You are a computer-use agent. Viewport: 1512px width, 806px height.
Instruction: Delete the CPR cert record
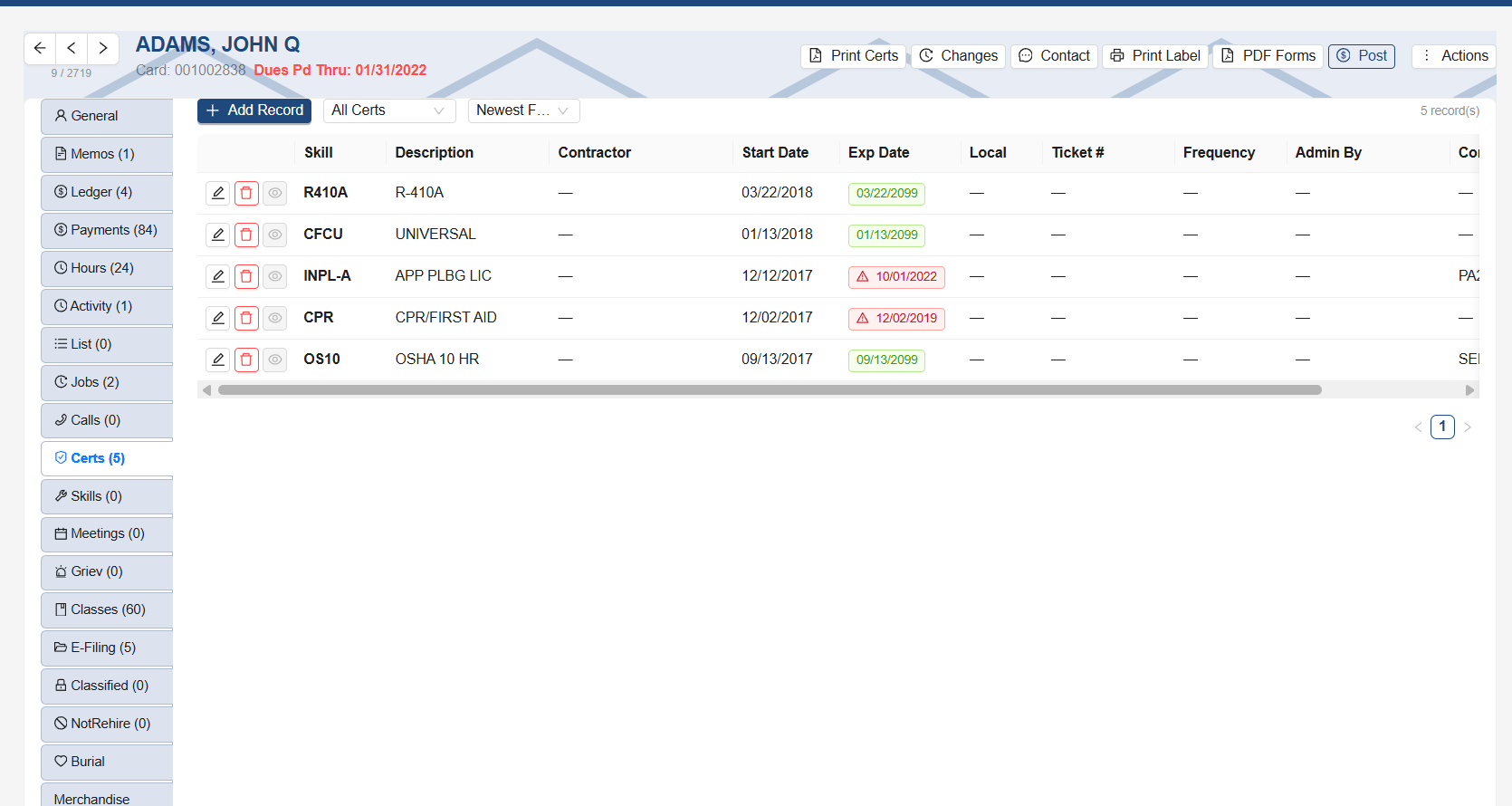pyautogui.click(x=246, y=318)
